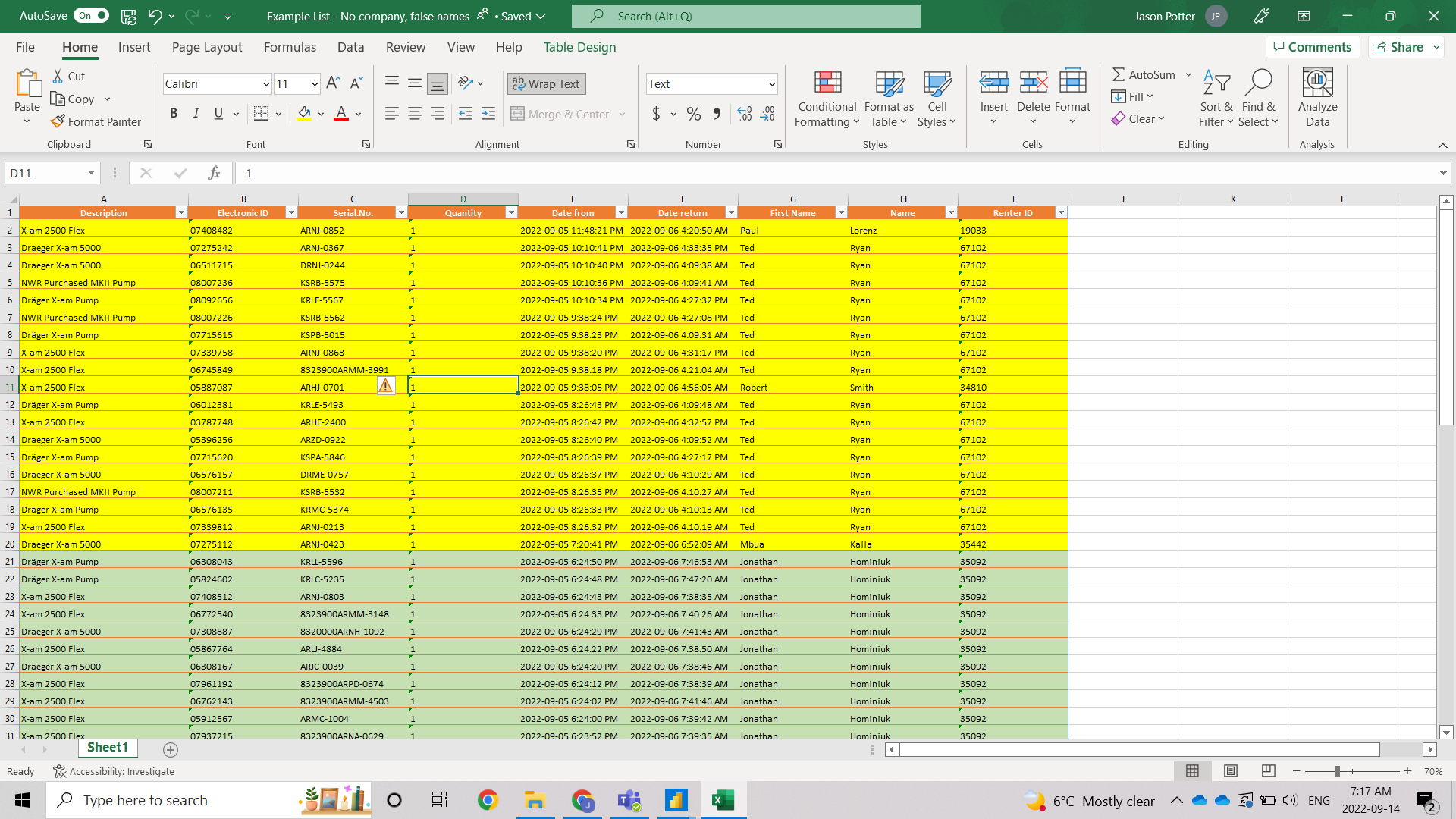This screenshot has height=819, width=1456.
Task: Open Analyze Data pane
Action: click(1317, 99)
